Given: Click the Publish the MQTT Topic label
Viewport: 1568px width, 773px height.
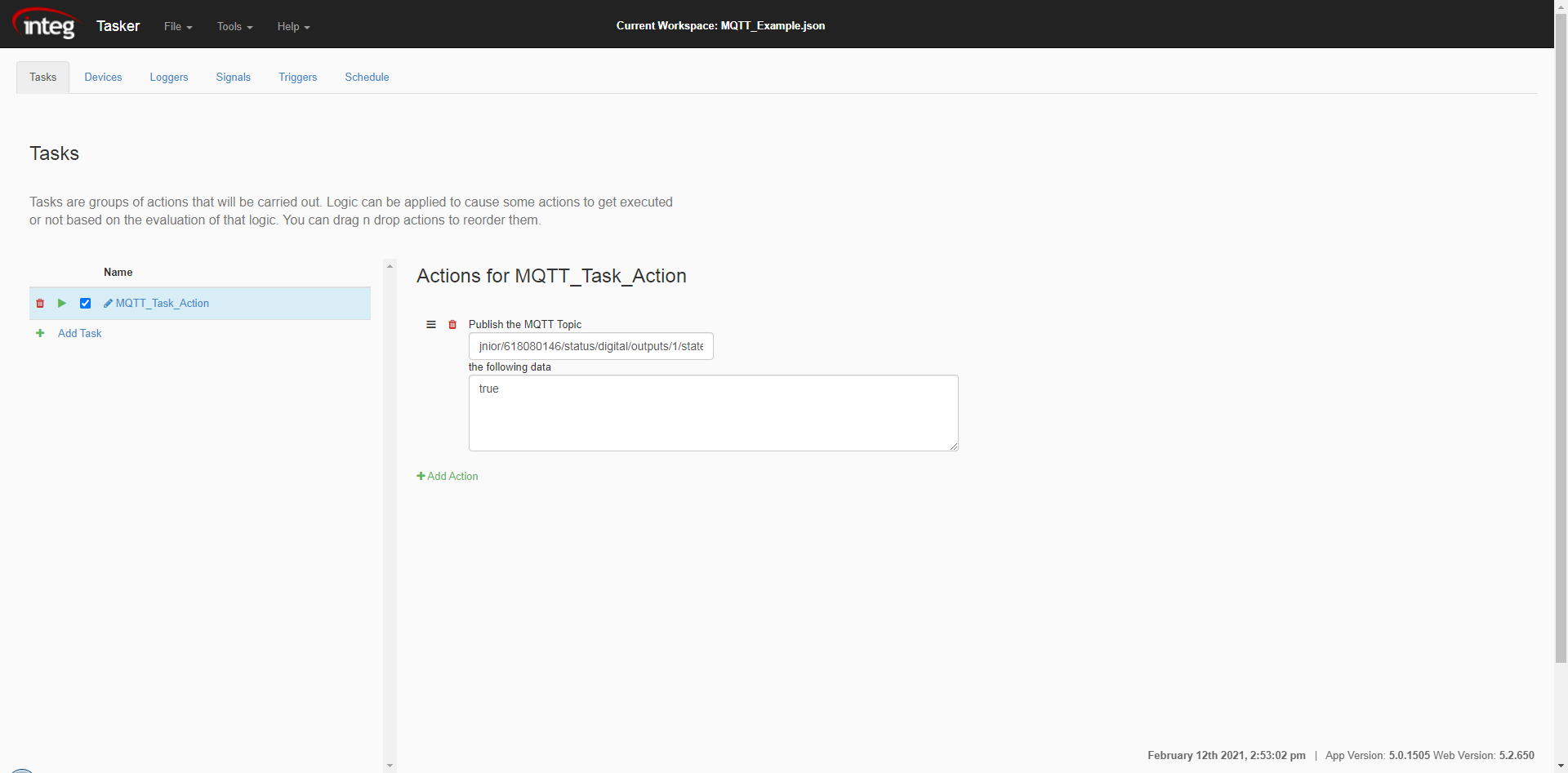Looking at the screenshot, I should (x=525, y=324).
